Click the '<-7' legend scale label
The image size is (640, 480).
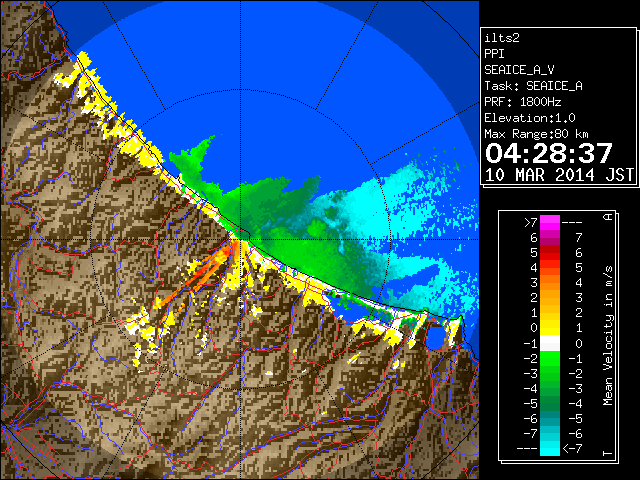pos(572,449)
